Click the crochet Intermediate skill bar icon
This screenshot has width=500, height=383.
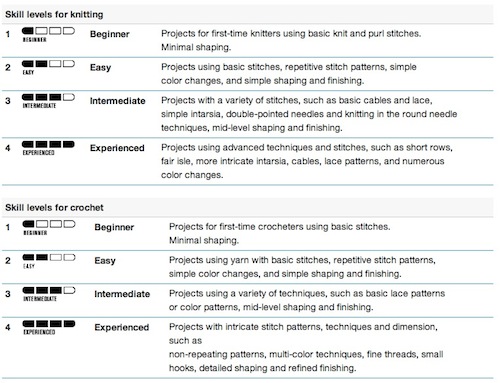point(49,294)
